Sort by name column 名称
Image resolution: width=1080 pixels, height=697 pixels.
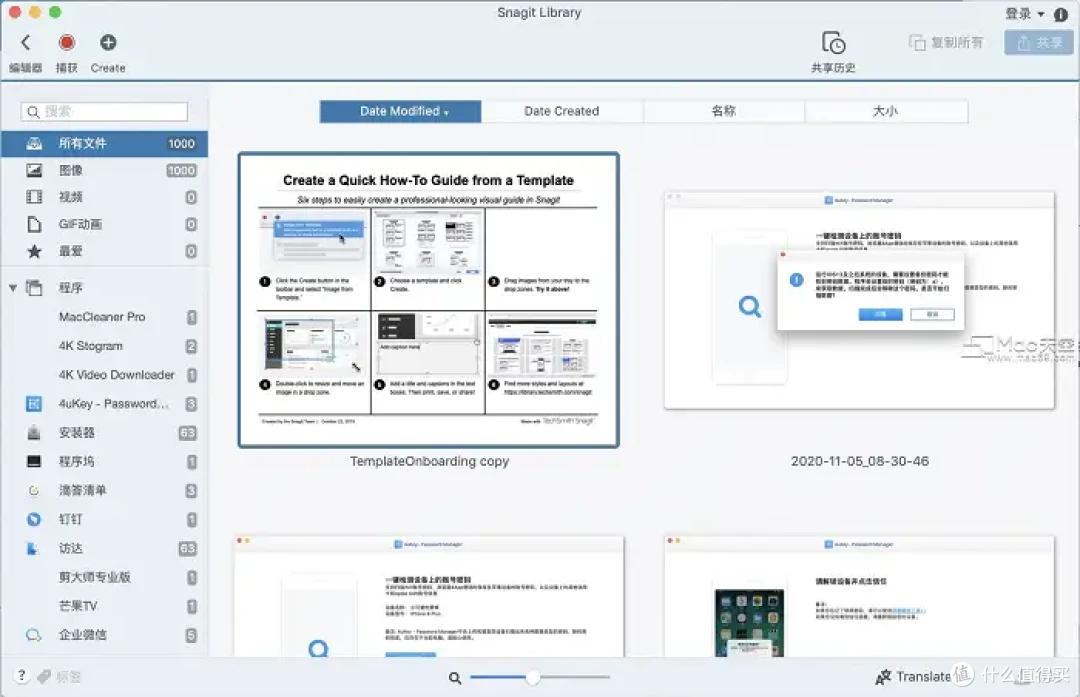724,112
